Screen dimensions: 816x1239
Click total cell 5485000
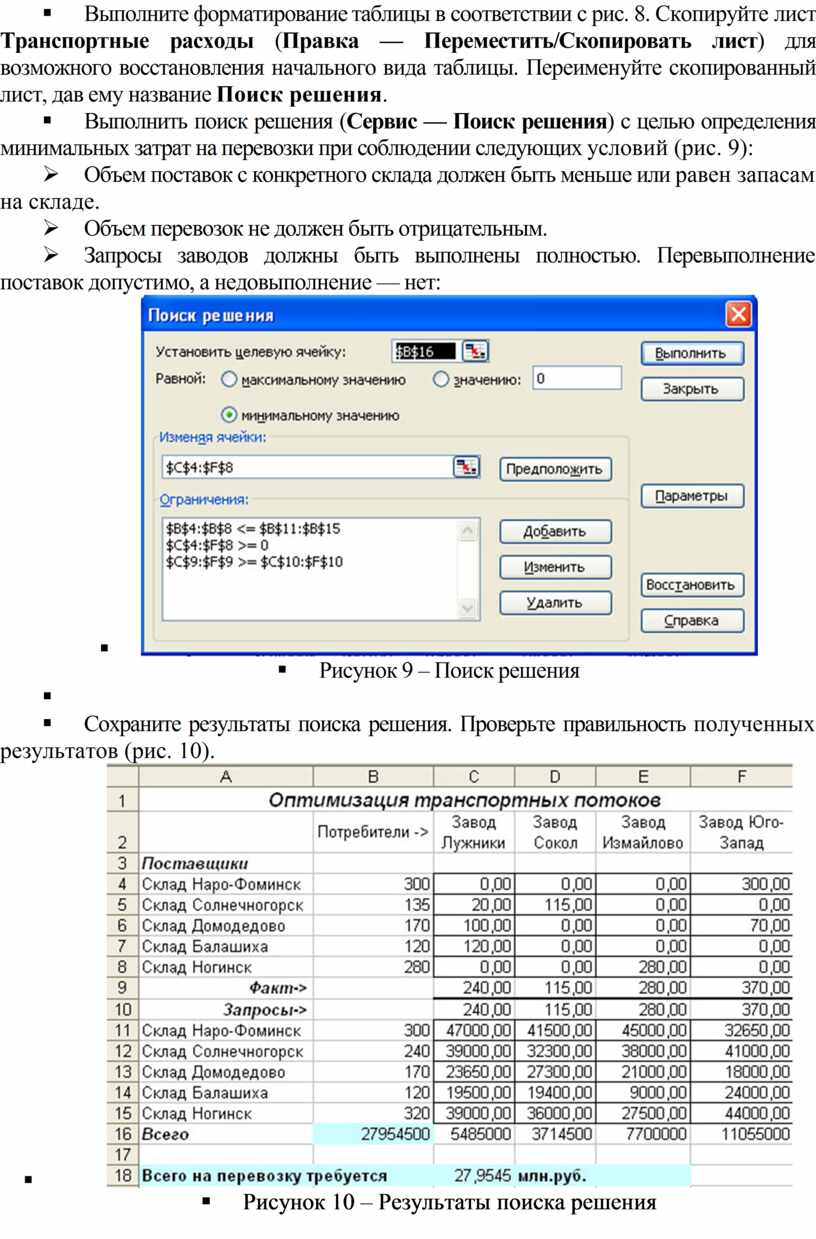coord(475,1135)
